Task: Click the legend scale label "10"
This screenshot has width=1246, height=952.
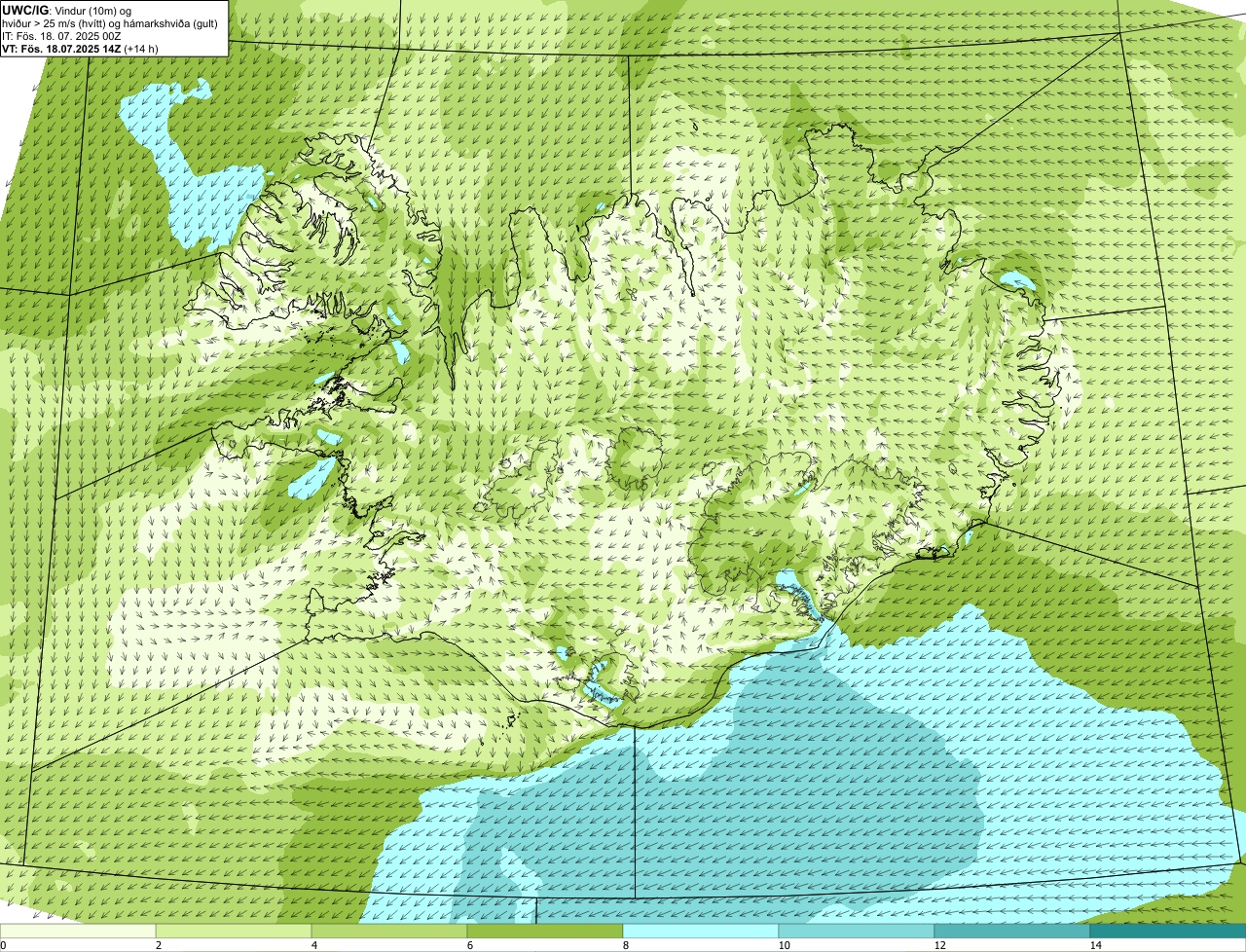Action: [x=784, y=945]
